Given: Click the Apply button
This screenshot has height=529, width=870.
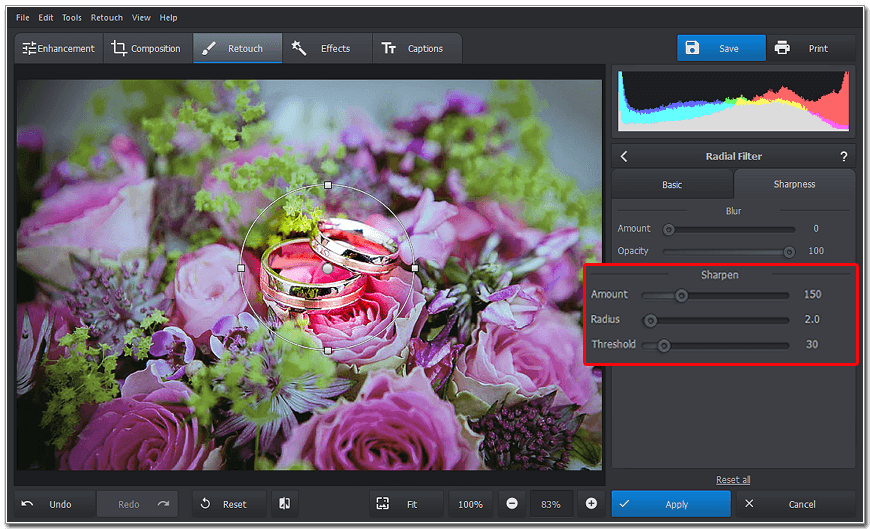Looking at the screenshot, I should point(671,504).
